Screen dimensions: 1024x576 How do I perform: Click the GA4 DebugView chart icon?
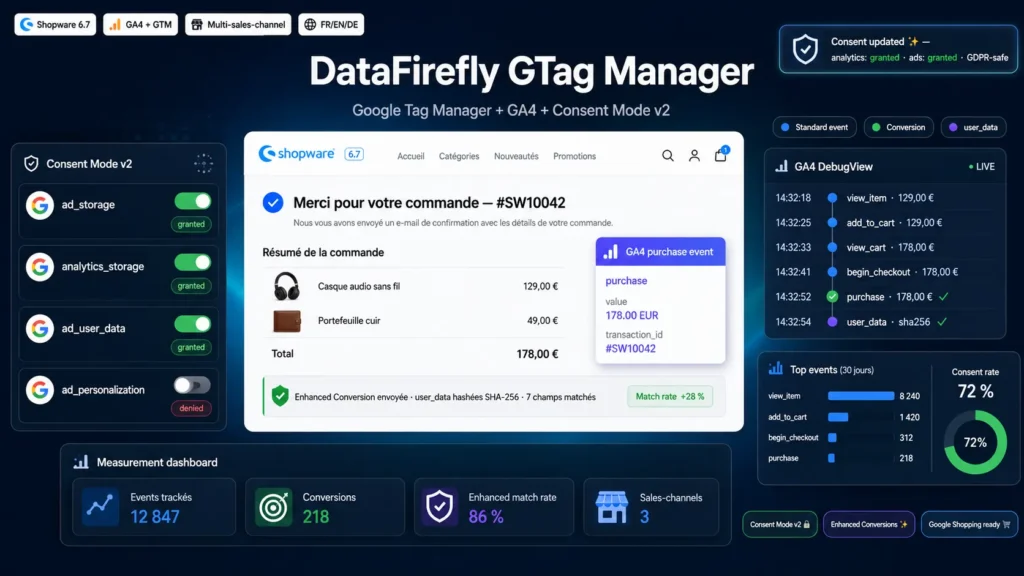781,167
